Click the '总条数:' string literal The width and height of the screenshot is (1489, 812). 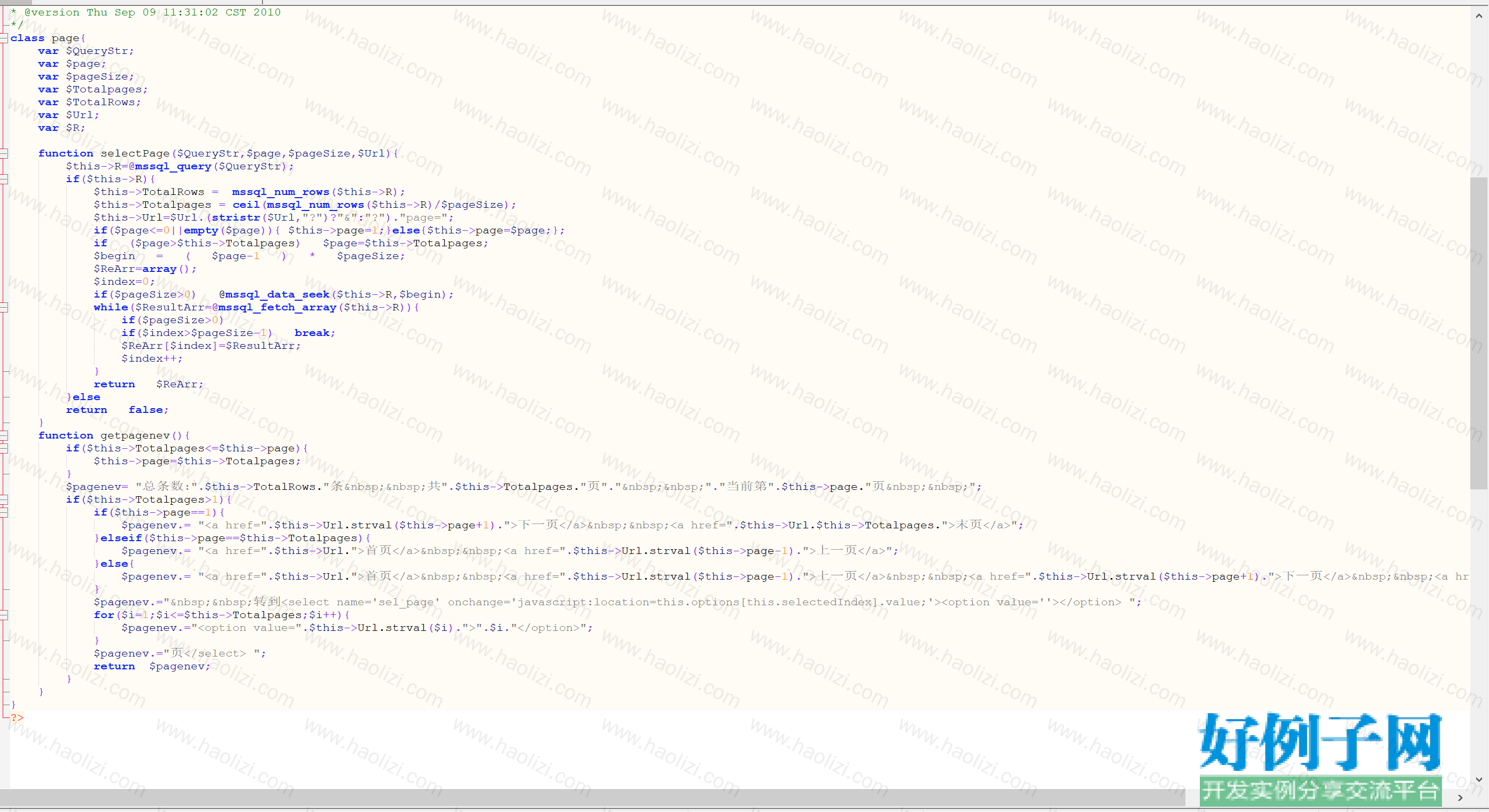pyautogui.click(x=167, y=487)
